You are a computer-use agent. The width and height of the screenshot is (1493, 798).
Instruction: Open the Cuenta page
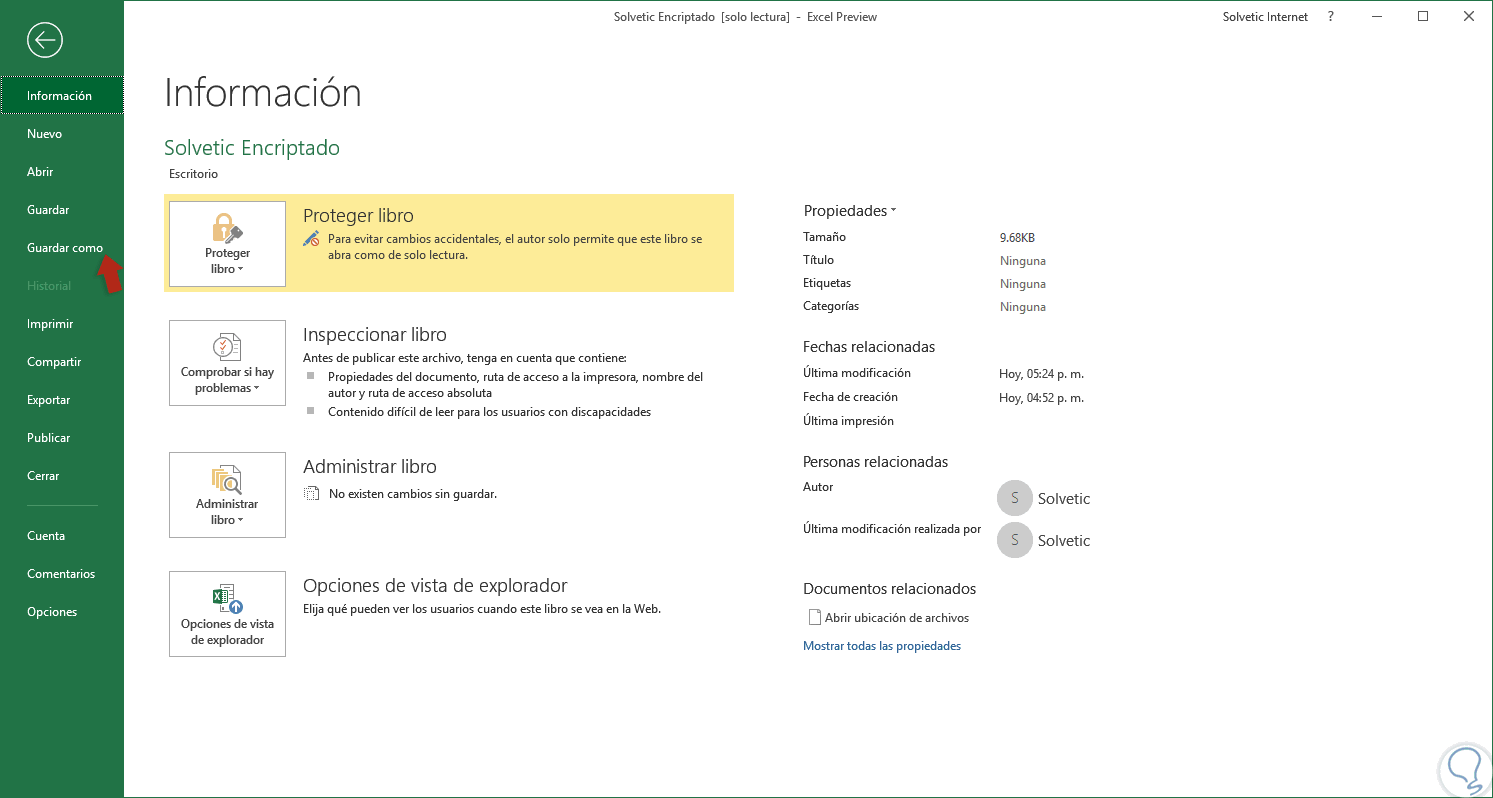pos(62,536)
